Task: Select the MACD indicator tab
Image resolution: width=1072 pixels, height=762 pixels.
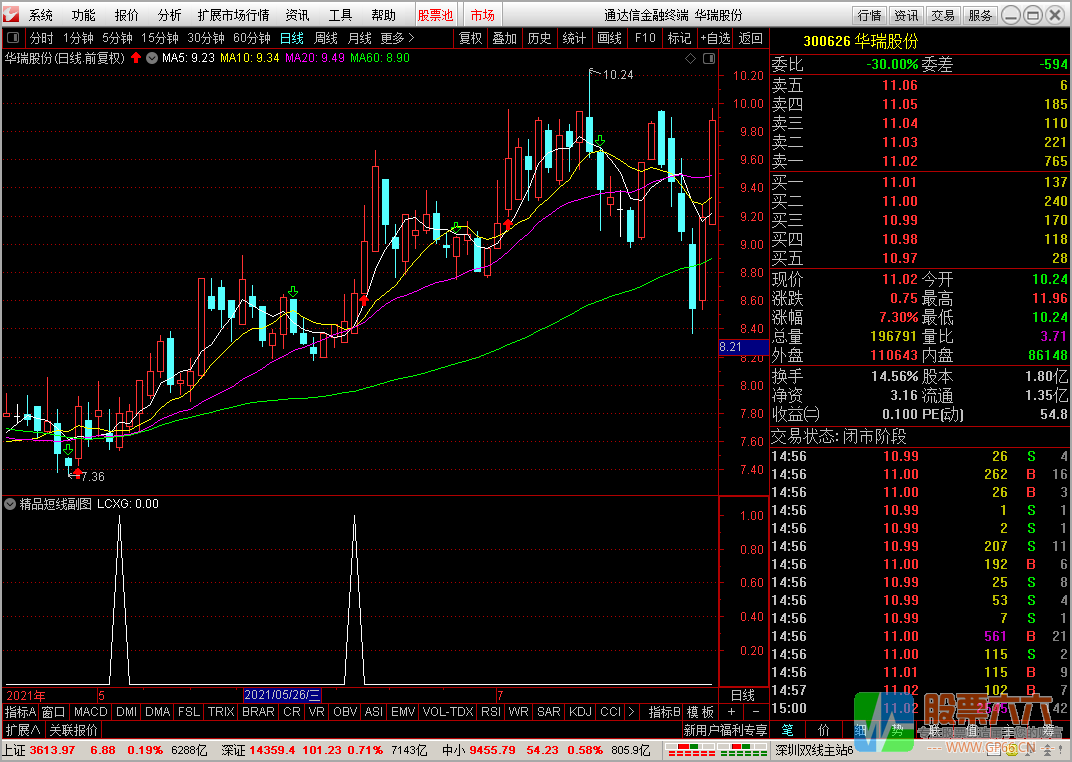Action: click(90, 712)
